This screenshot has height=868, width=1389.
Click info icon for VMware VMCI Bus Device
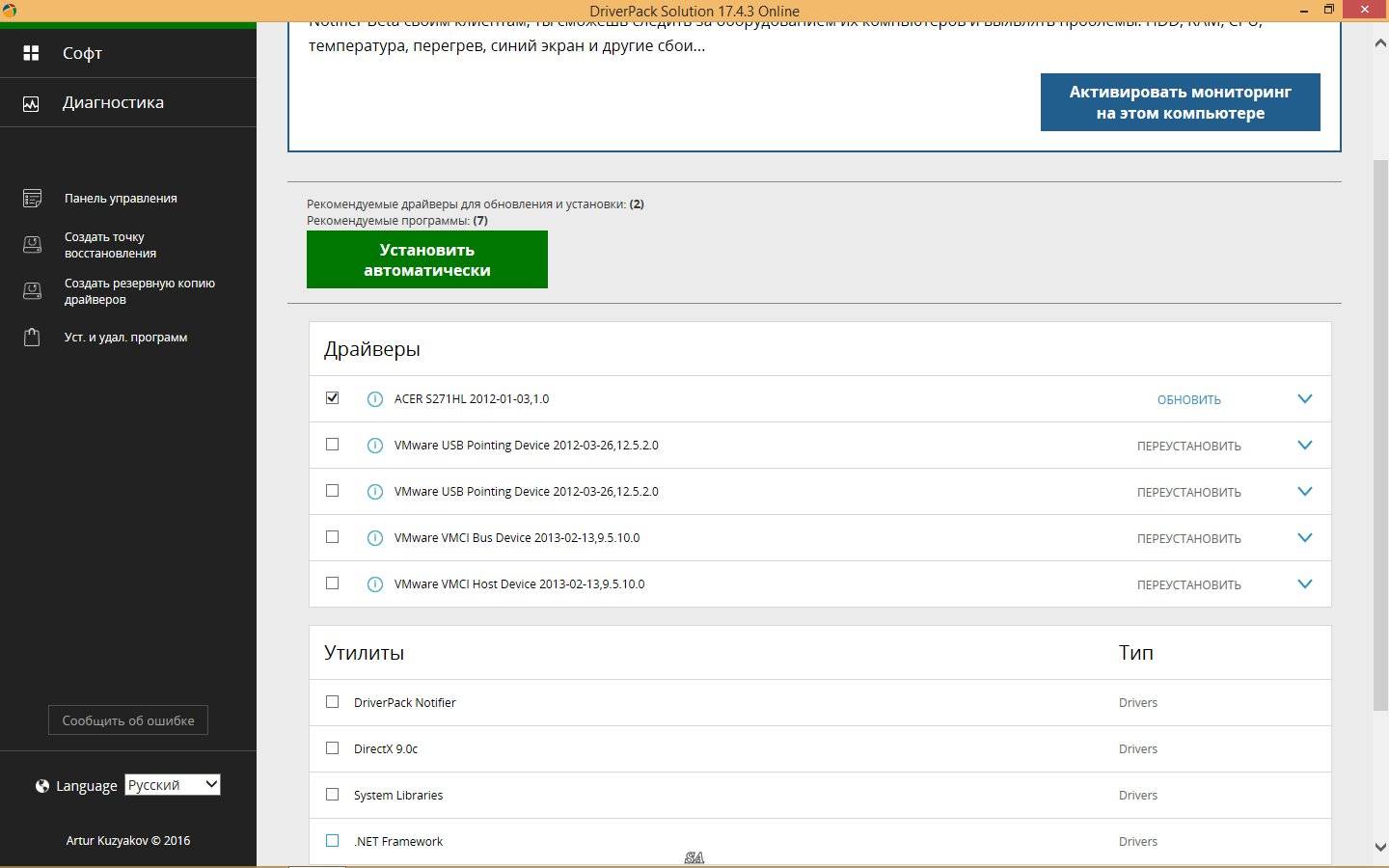pos(375,538)
